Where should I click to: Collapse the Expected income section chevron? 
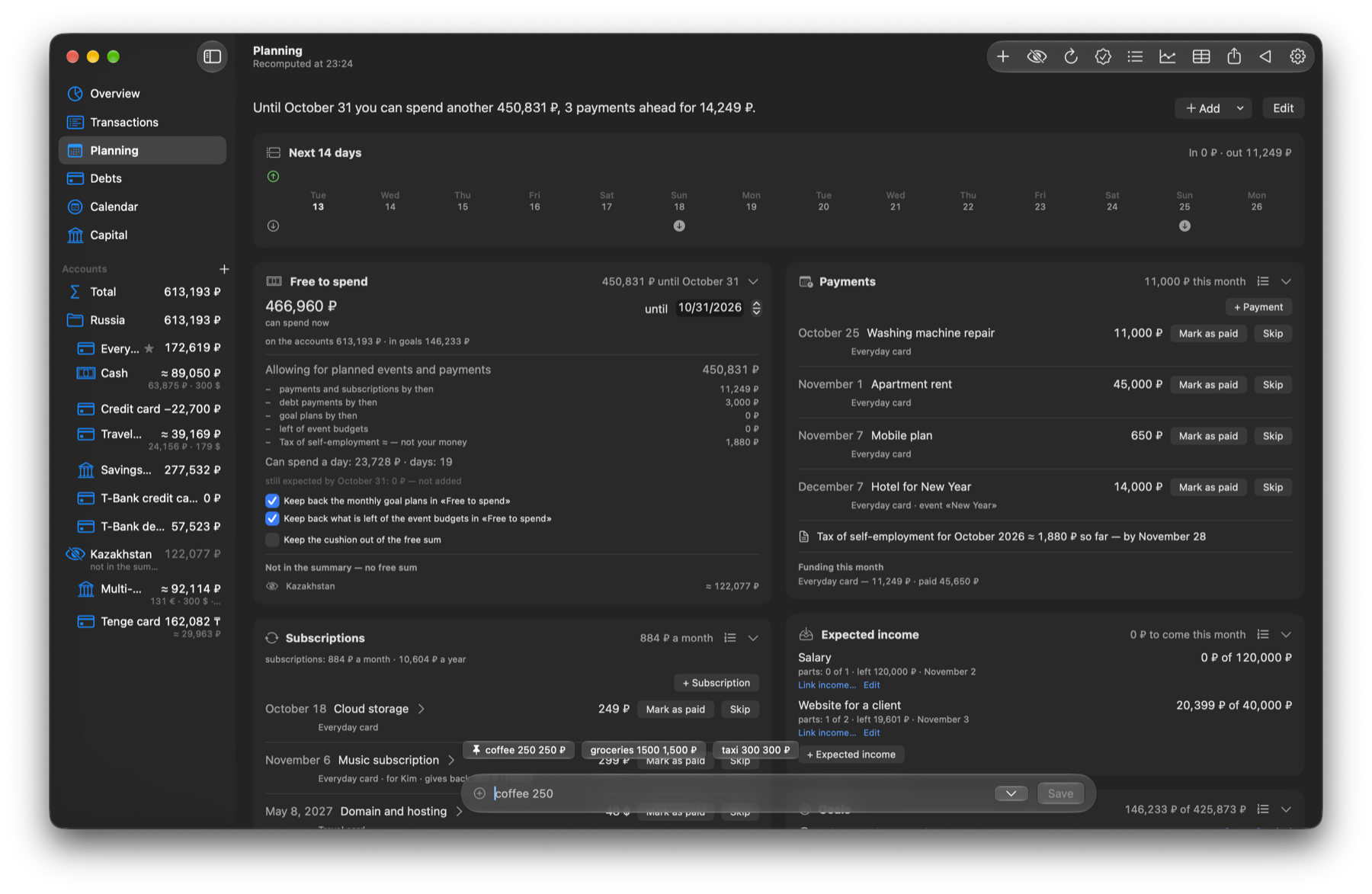1286,634
